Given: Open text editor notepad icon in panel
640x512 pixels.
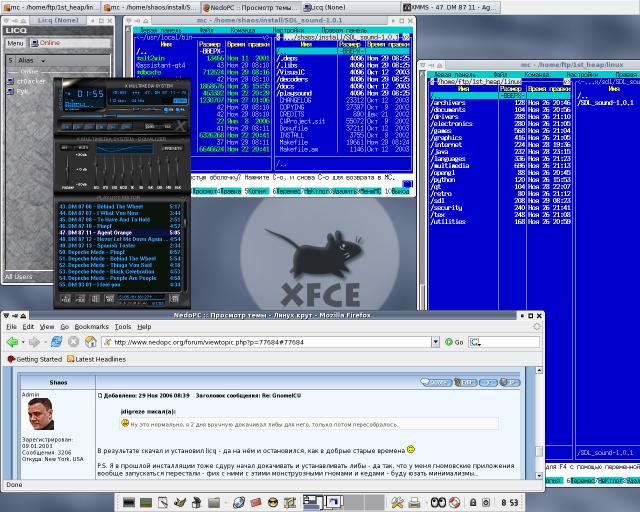Looking at the screenshot, I should 163,502.
